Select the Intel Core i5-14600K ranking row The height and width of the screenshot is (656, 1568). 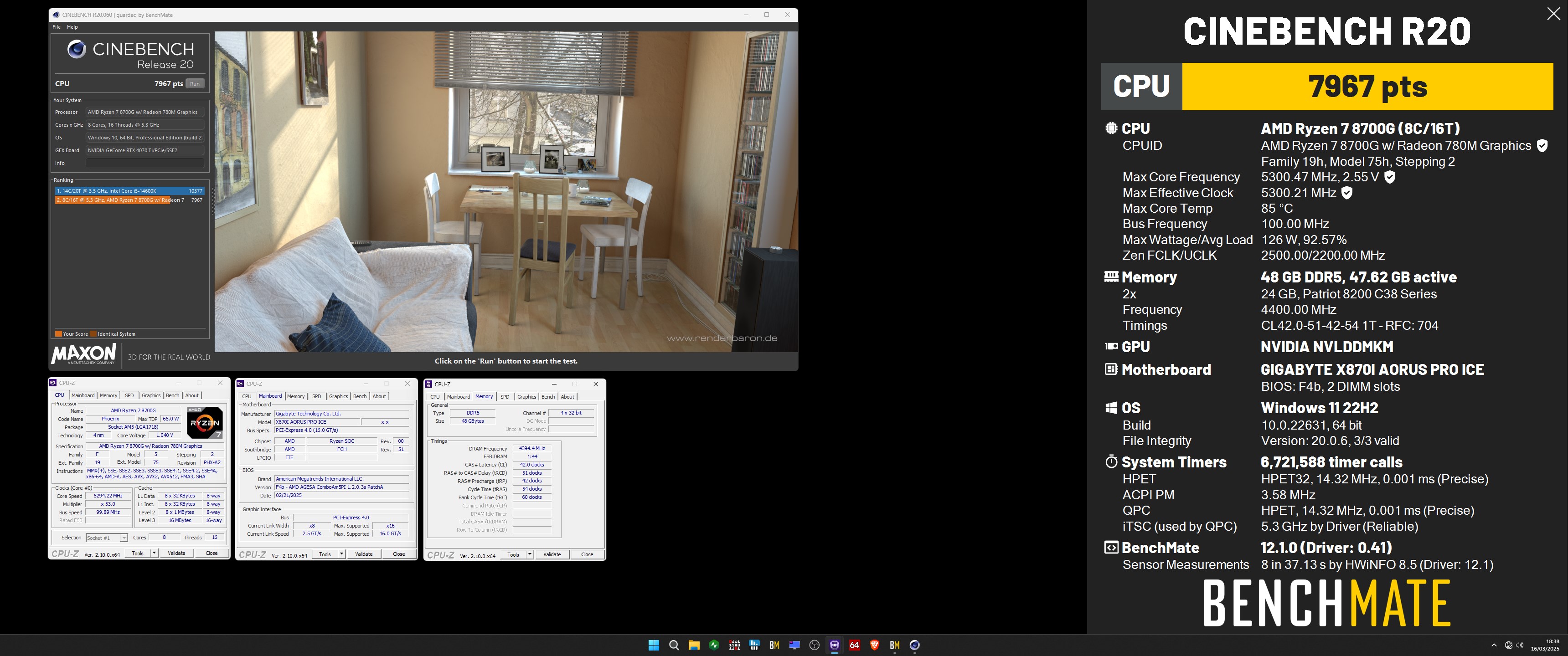coord(129,191)
